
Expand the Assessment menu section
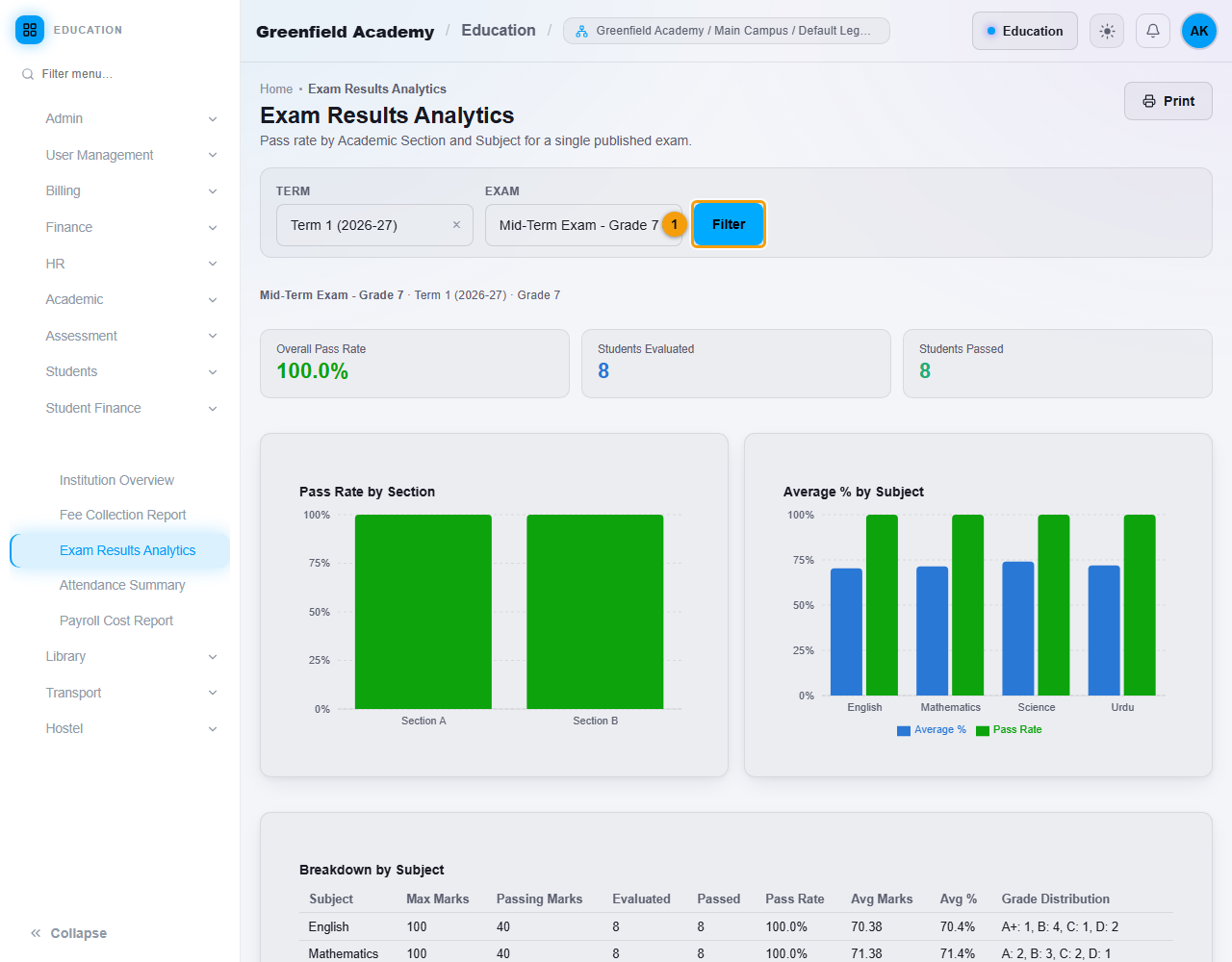pos(131,336)
